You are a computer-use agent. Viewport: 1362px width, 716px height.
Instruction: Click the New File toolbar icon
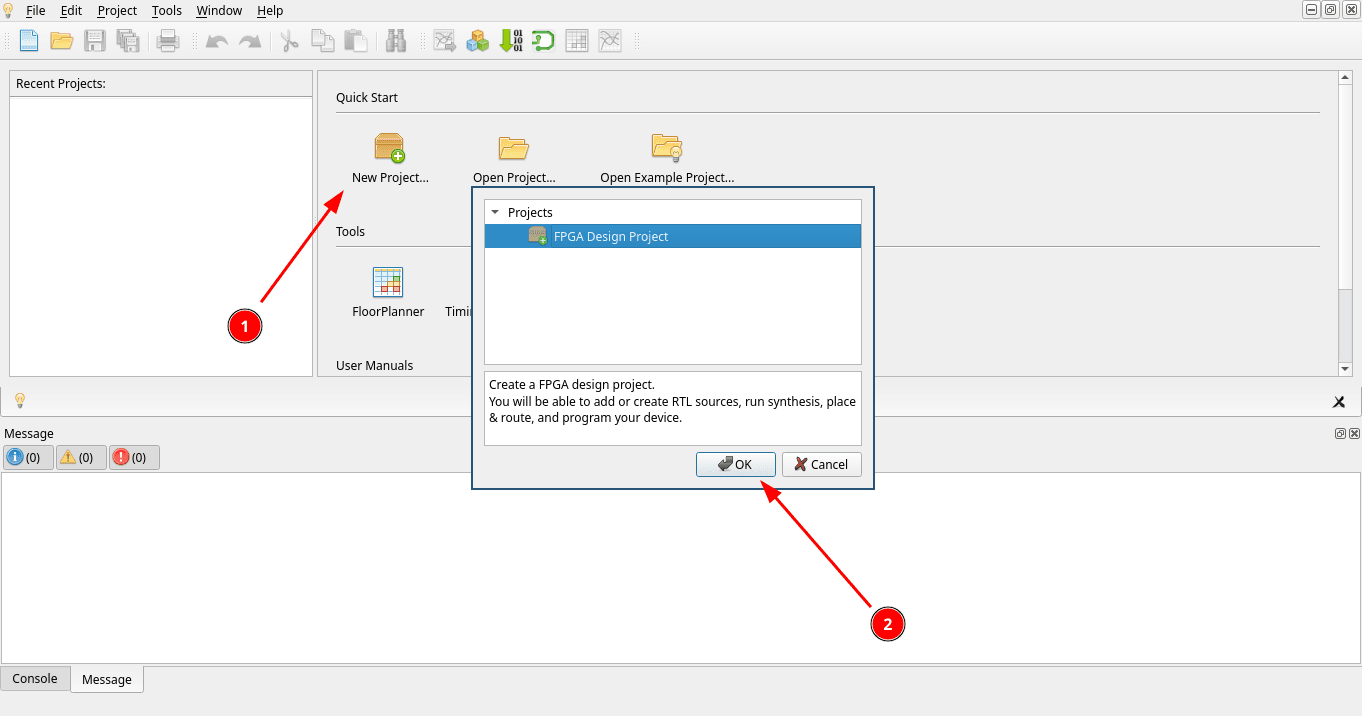pyautogui.click(x=30, y=41)
